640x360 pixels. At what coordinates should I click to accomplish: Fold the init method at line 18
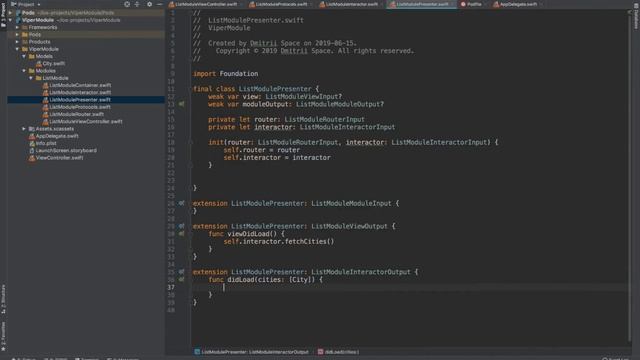pos(190,142)
